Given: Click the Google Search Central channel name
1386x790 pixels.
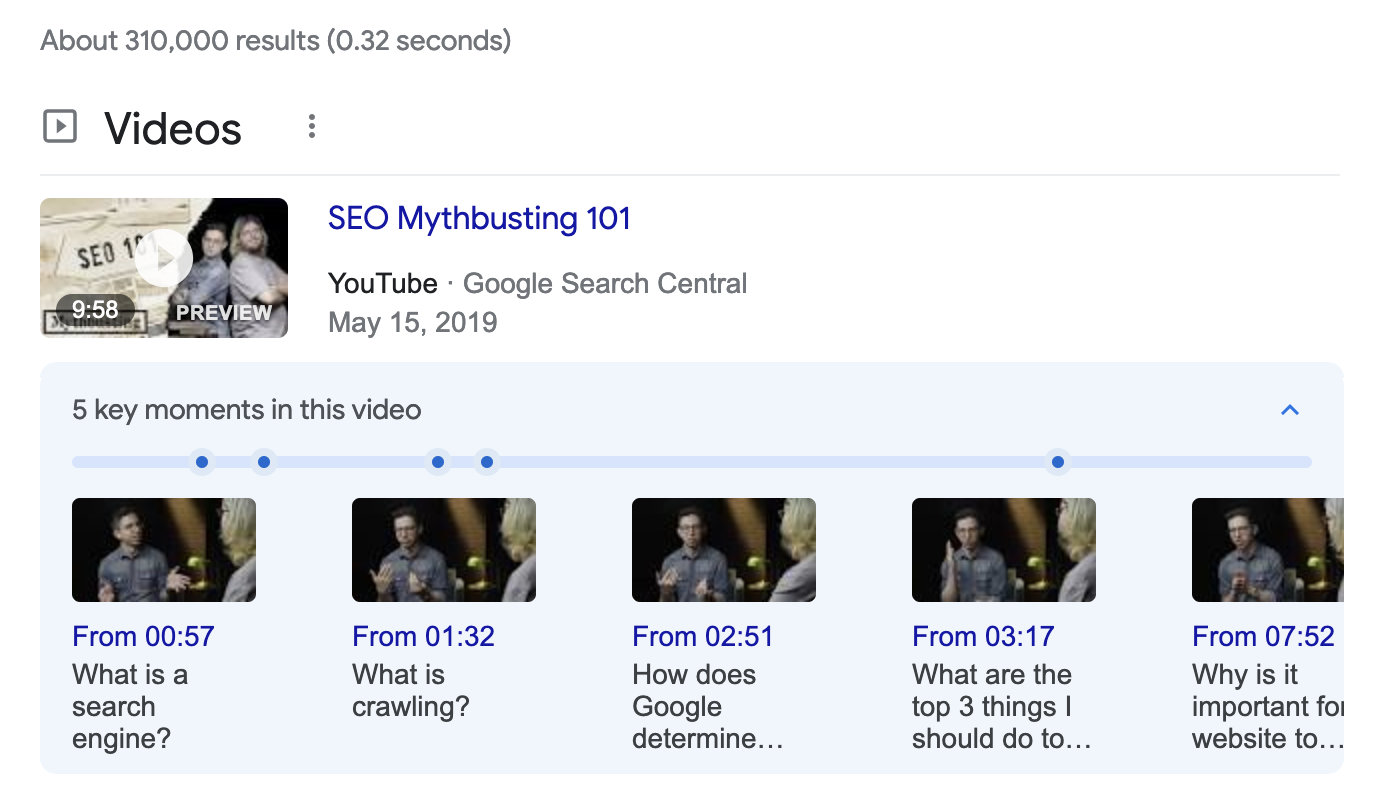Looking at the screenshot, I should tap(606, 283).
